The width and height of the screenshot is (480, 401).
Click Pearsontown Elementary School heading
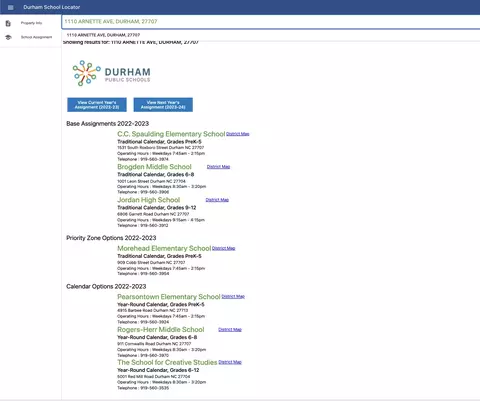pos(169,297)
